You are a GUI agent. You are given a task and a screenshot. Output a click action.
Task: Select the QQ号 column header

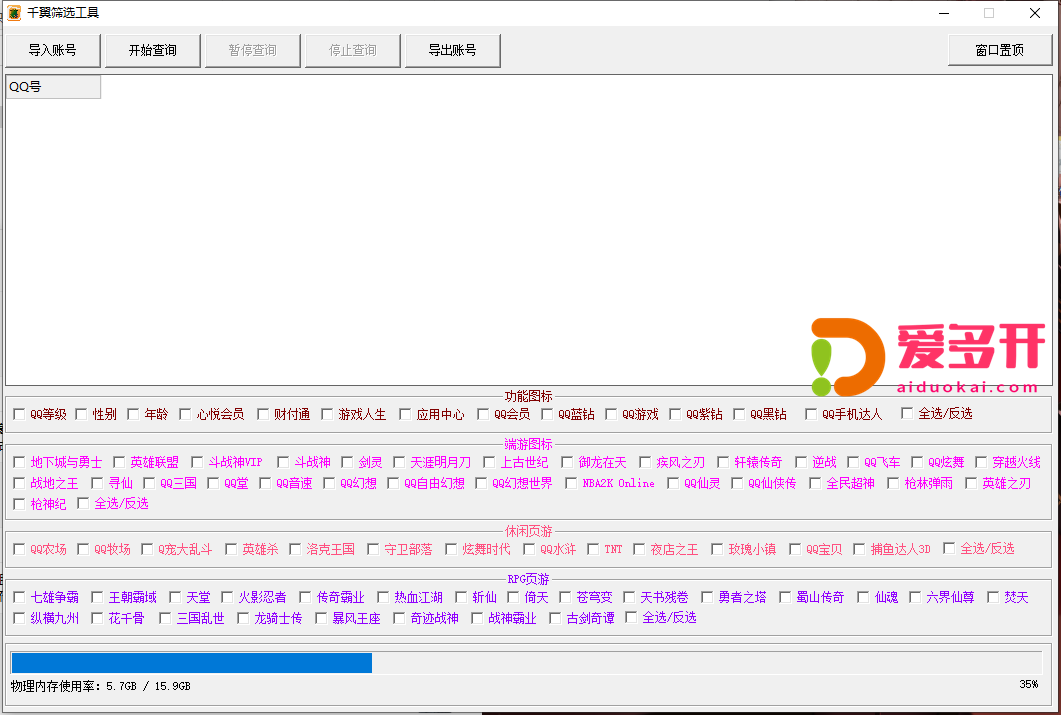tap(53, 87)
